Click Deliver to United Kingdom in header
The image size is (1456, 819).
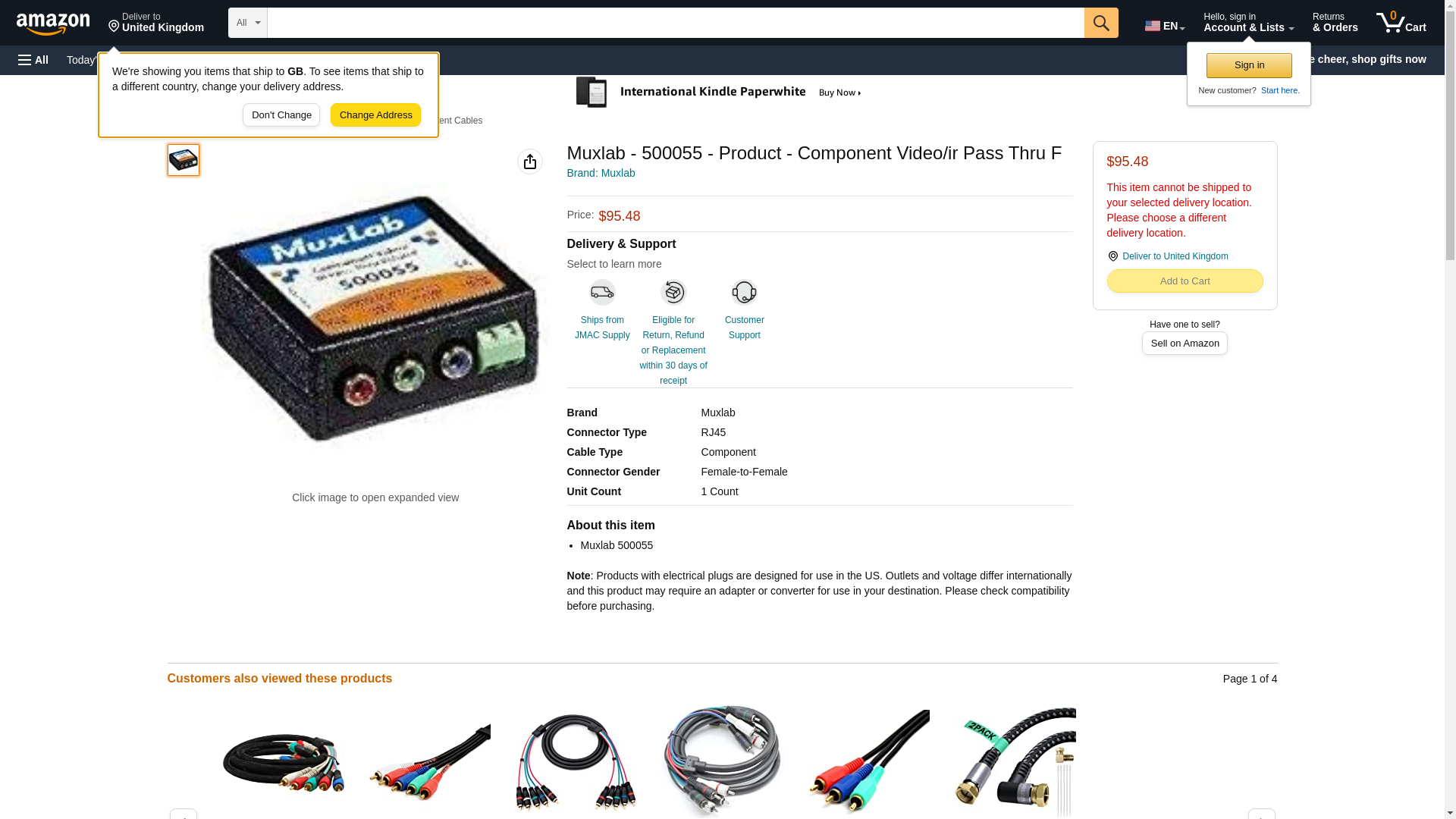[x=156, y=22]
